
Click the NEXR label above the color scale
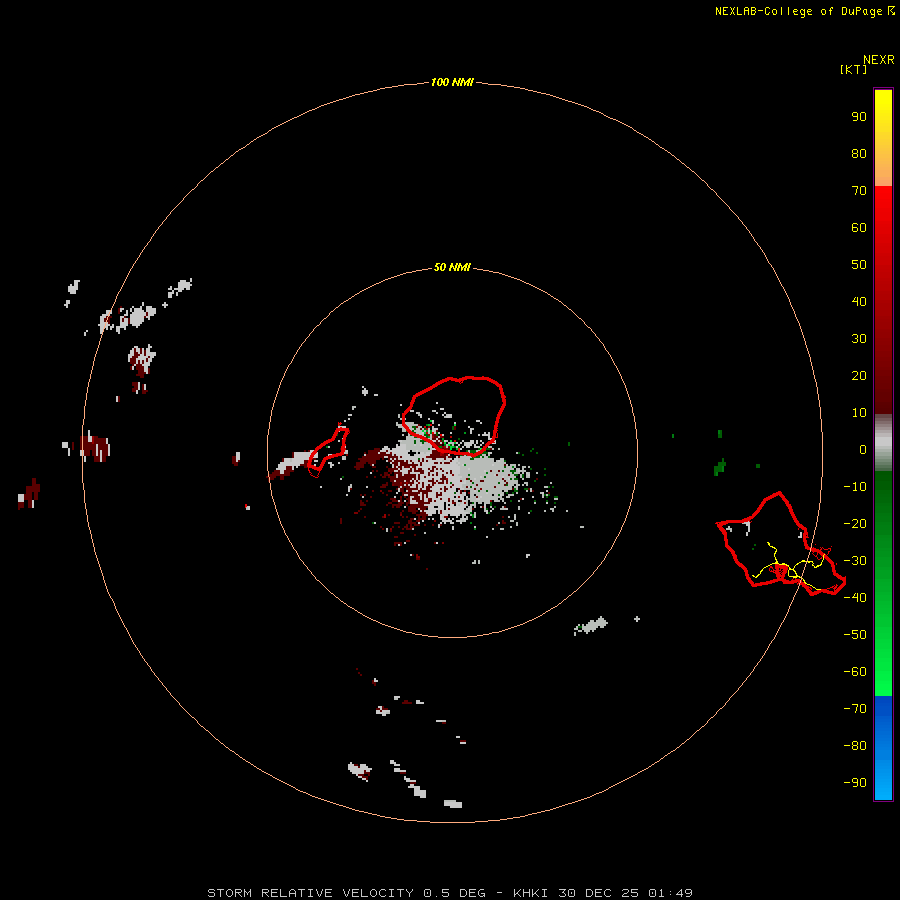click(x=879, y=60)
